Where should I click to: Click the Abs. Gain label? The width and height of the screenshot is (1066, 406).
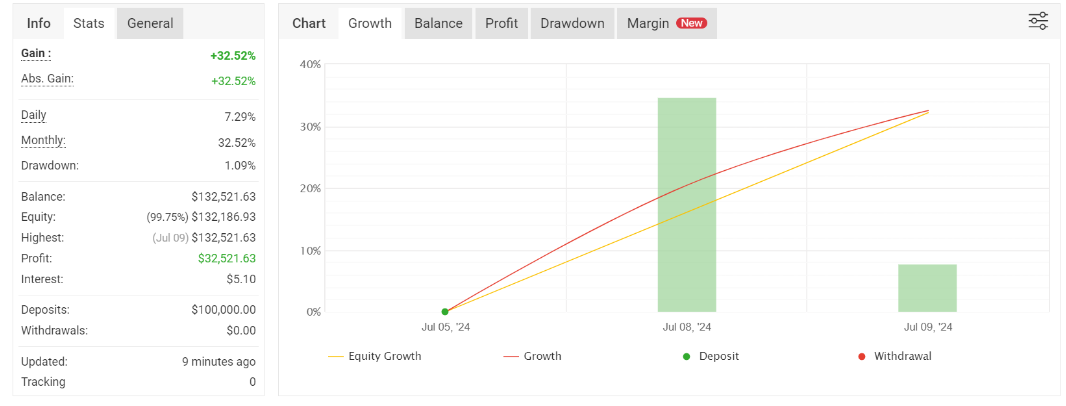47,79
